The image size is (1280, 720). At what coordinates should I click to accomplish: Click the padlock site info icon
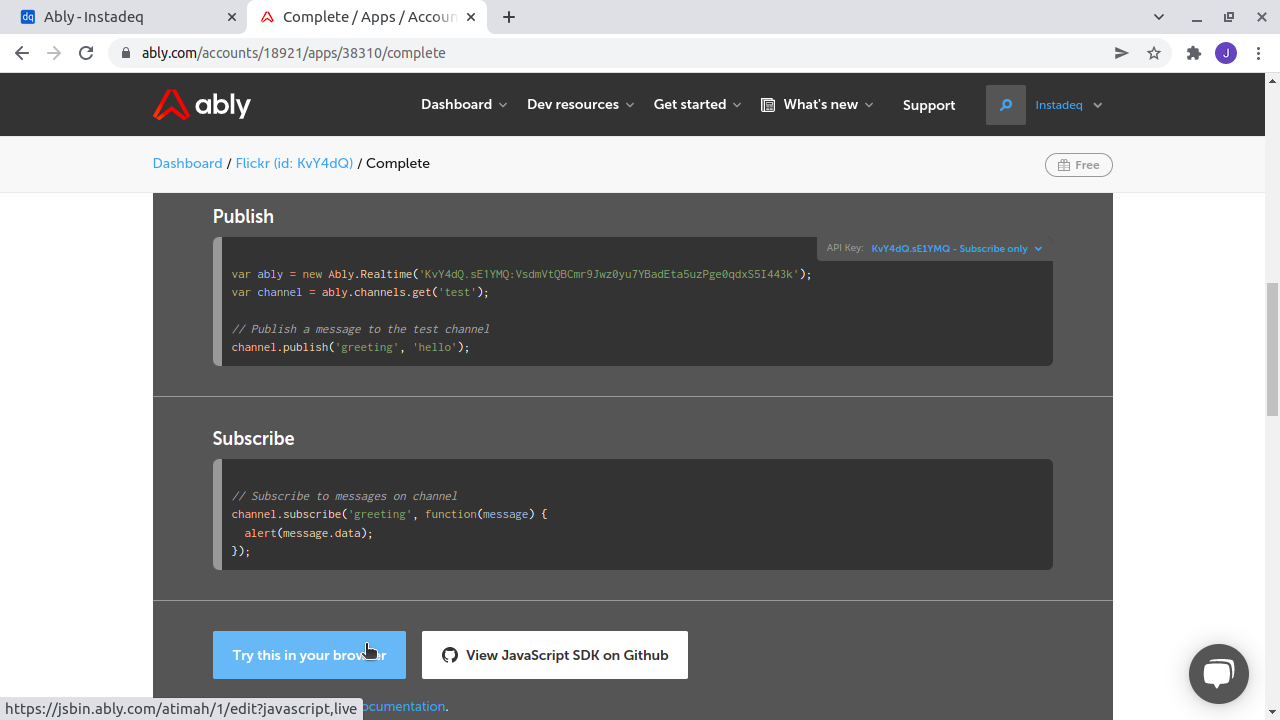(x=126, y=53)
